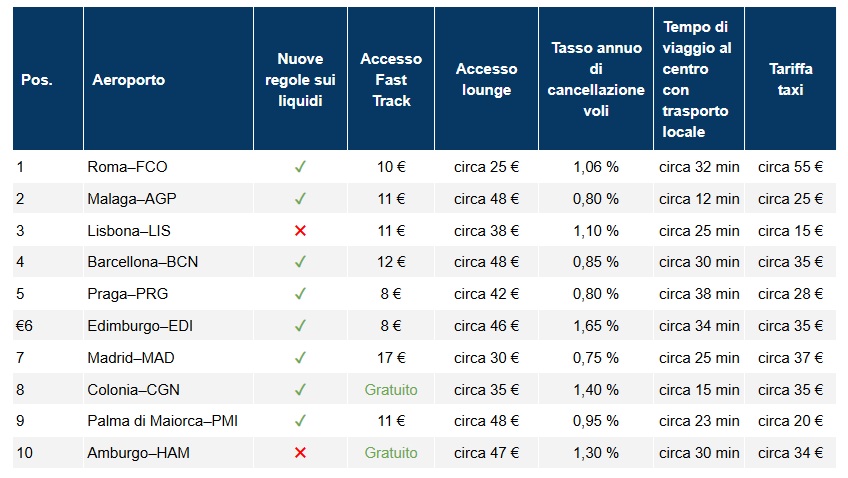The height and width of the screenshot is (478, 848).
Task: Click the Aeroporto column header
Action: coord(128,80)
